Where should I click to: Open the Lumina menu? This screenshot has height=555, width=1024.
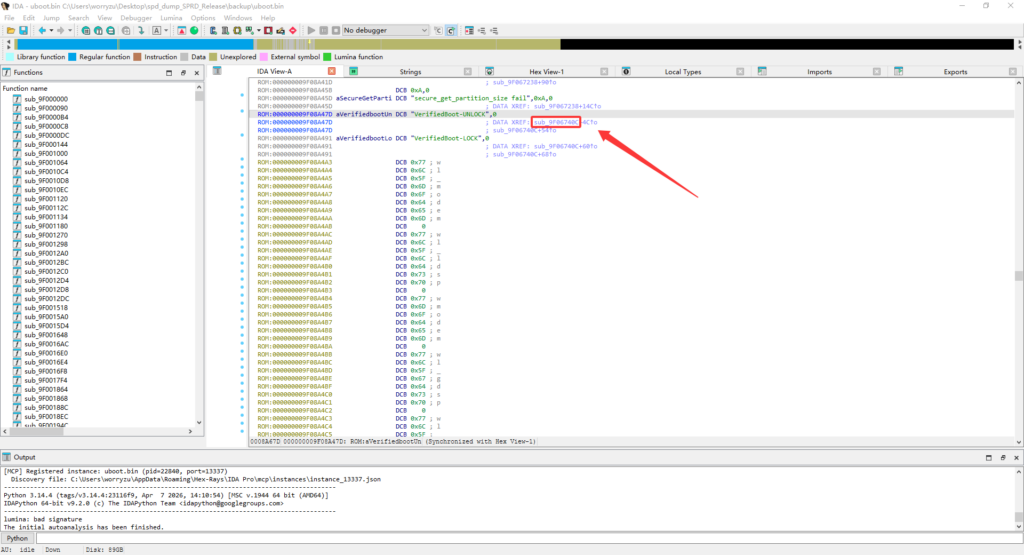(171, 18)
